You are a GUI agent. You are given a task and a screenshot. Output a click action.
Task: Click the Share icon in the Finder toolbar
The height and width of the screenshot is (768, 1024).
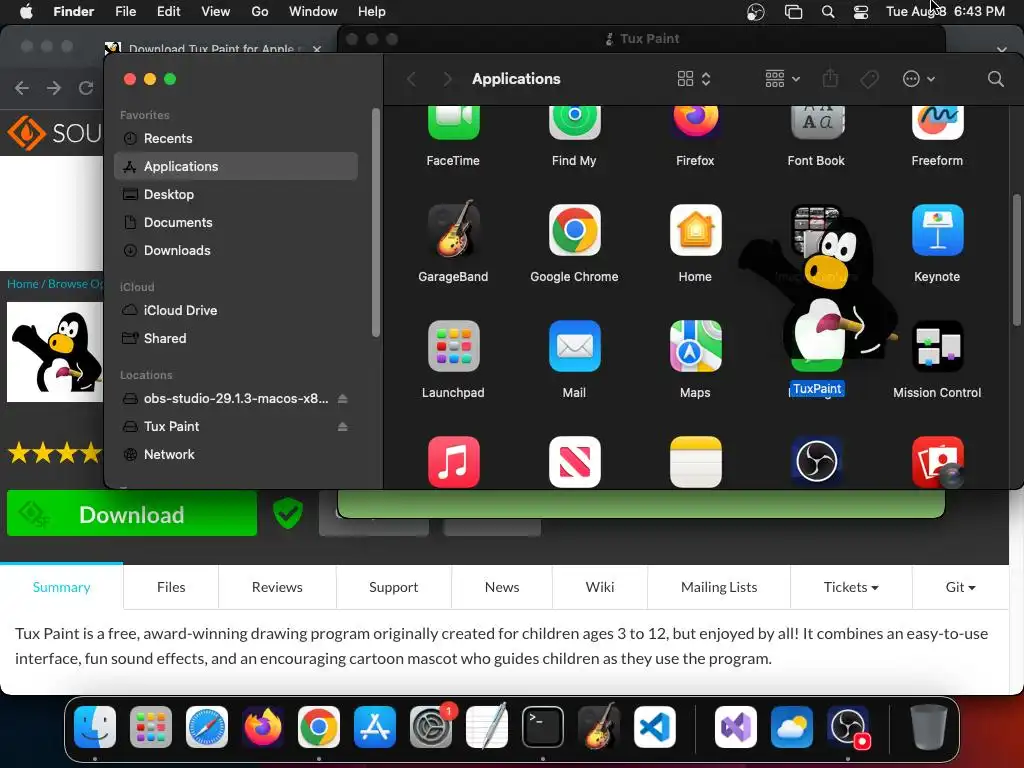pos(830,78)
